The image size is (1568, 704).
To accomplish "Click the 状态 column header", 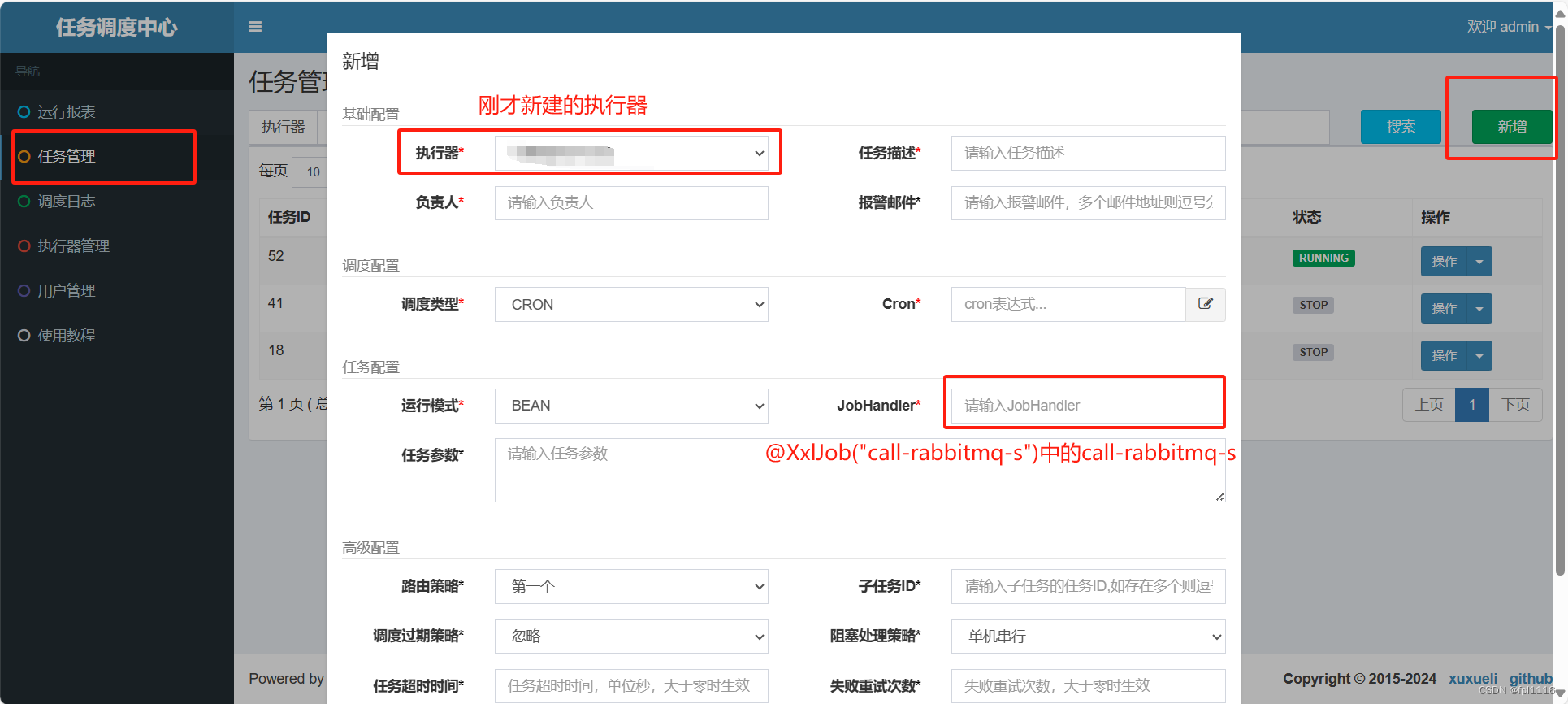I will coord(1307,217).
